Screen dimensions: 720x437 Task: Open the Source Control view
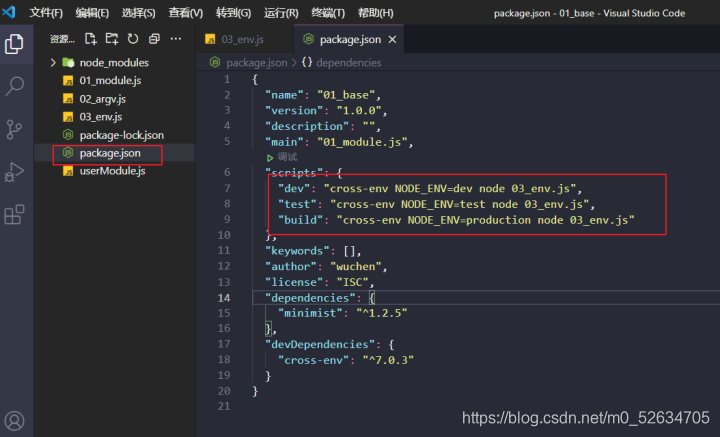point(14,129)
